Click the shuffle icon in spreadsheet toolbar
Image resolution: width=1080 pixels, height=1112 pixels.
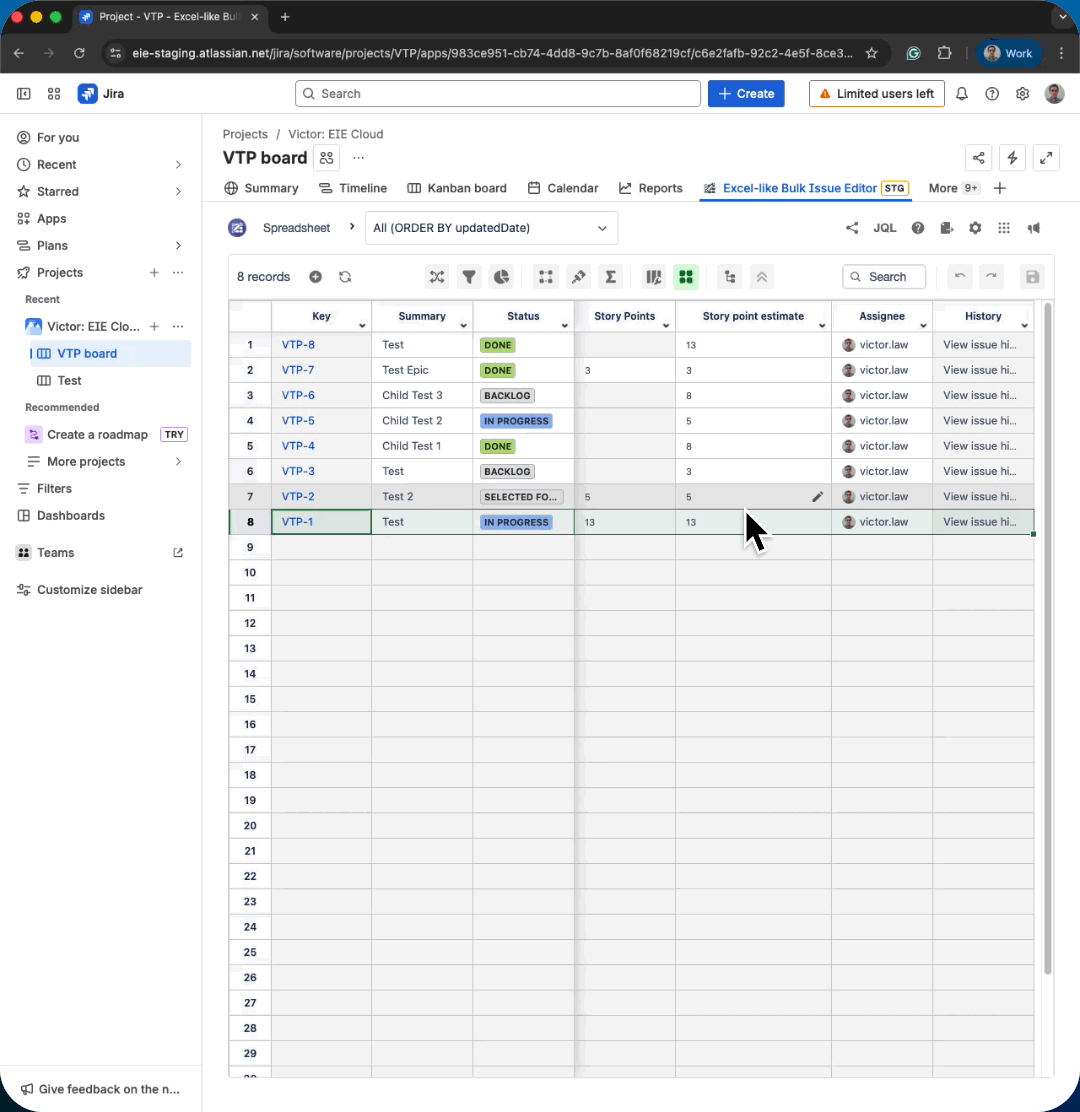(x=436, y=277)
